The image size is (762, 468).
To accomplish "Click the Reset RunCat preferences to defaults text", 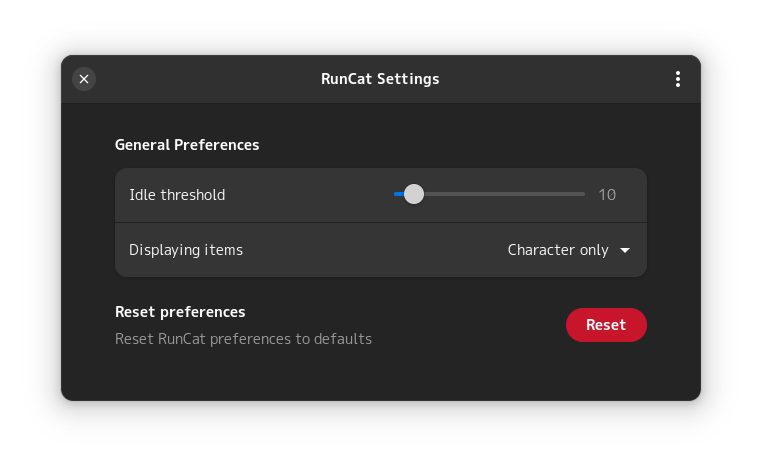I will point(243,339).
